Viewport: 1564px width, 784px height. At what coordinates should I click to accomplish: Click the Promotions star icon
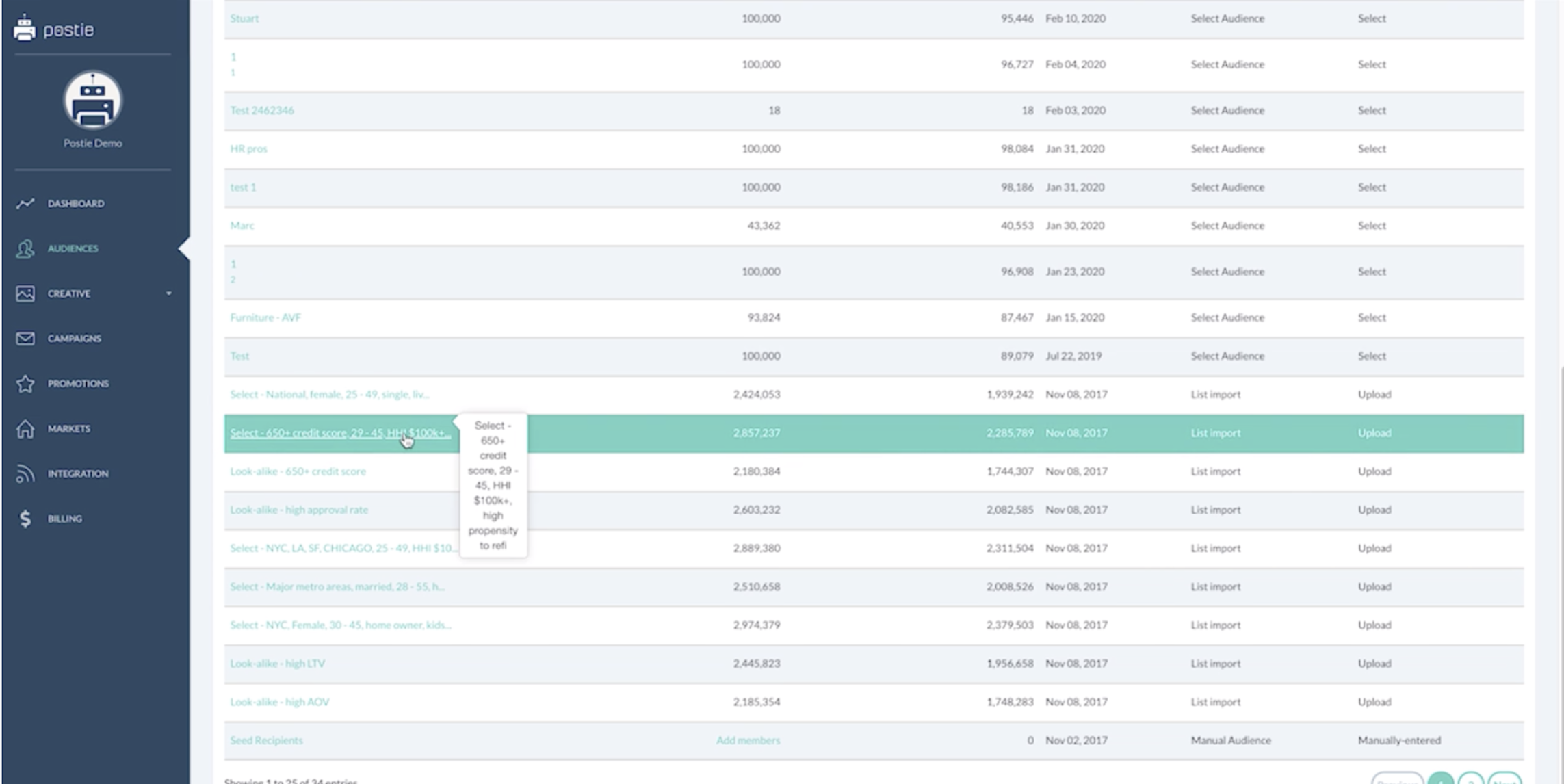[25, 383]
